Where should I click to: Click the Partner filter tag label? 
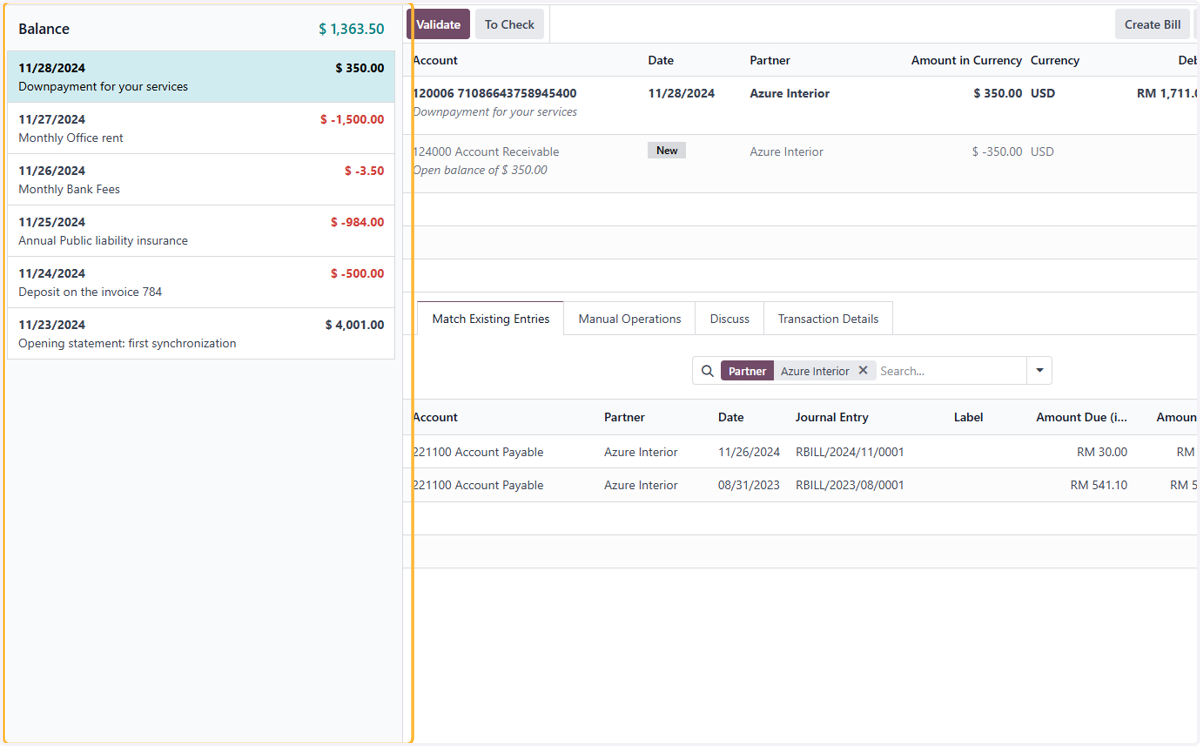coord(747,371)
